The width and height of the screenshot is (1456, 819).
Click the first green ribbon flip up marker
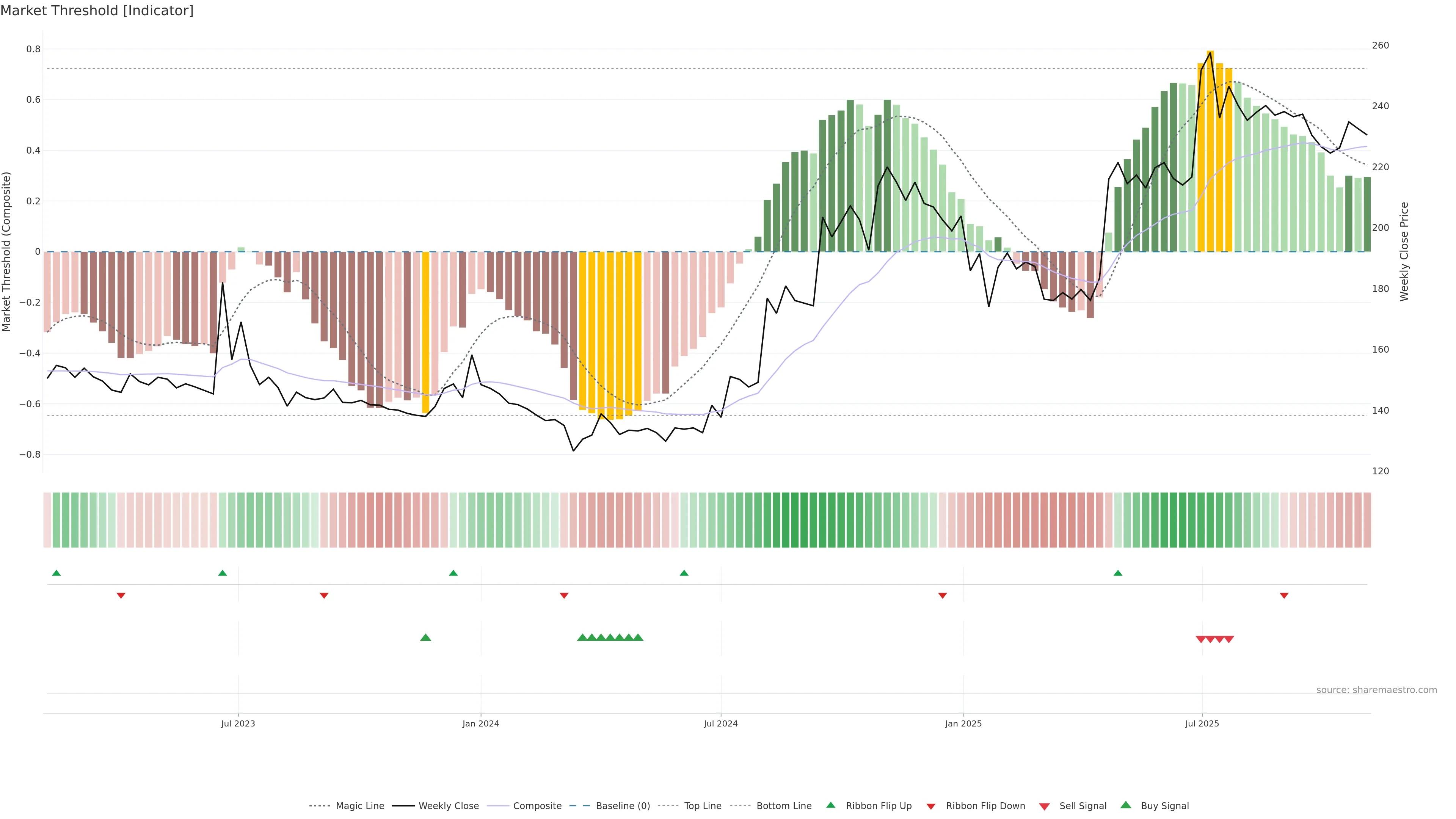pos(56,573)
